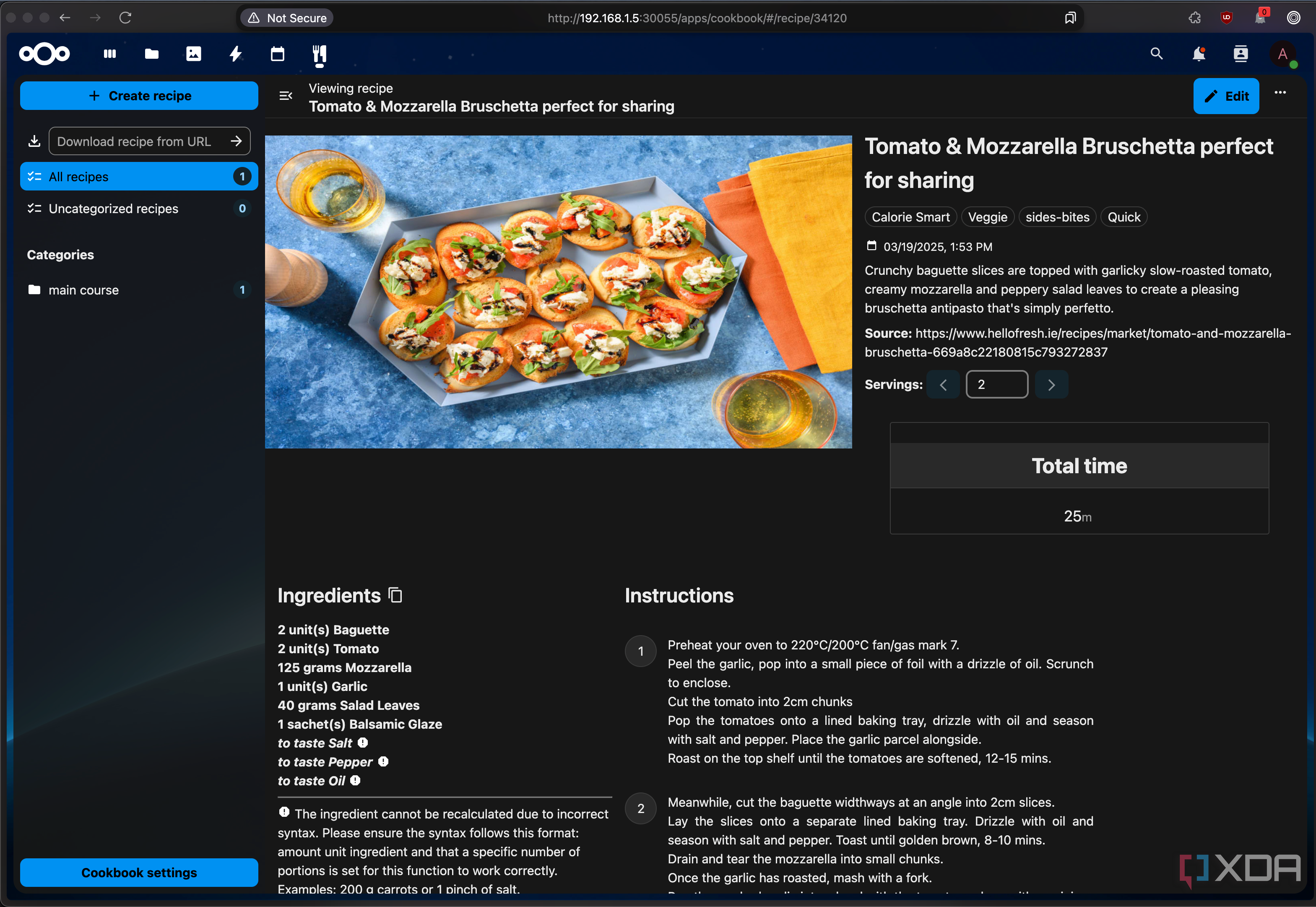The width and height of the screenshot is (1316, 907).
Task: View the Activity feed
Action: 235,54
